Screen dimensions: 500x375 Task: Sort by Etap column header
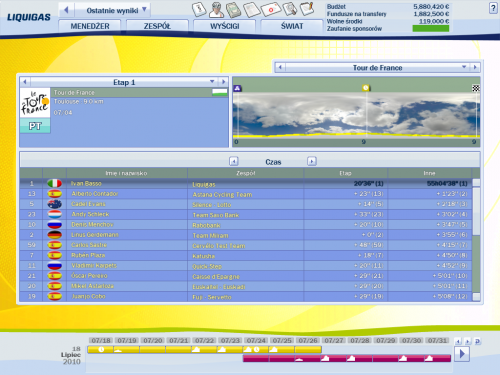(x=345, y=173)
